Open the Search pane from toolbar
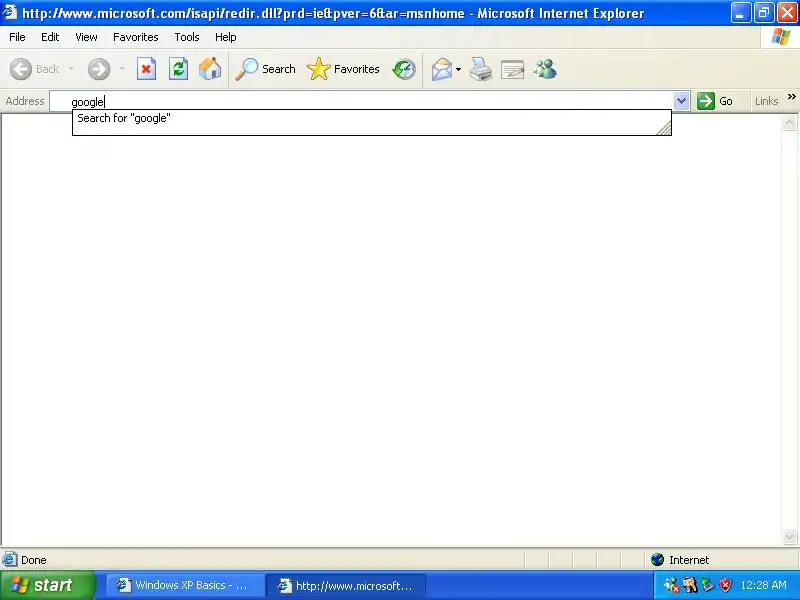 (265, 69)
